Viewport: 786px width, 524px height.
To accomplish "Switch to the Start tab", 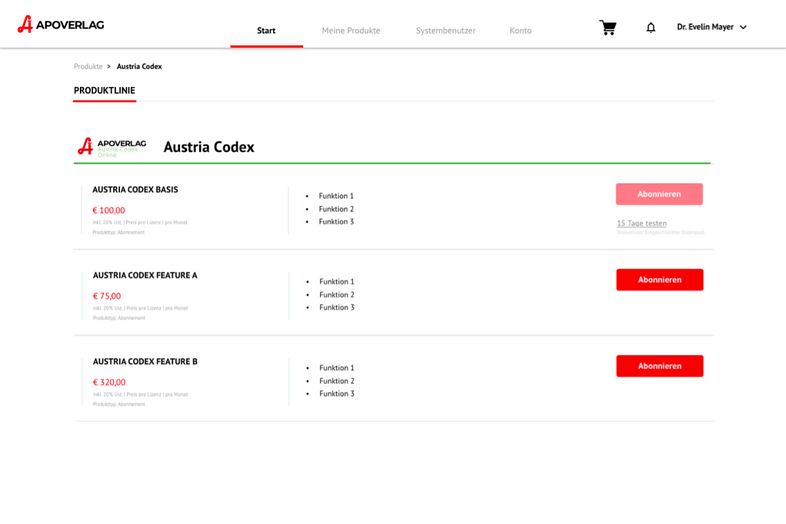I will [266, 31].
